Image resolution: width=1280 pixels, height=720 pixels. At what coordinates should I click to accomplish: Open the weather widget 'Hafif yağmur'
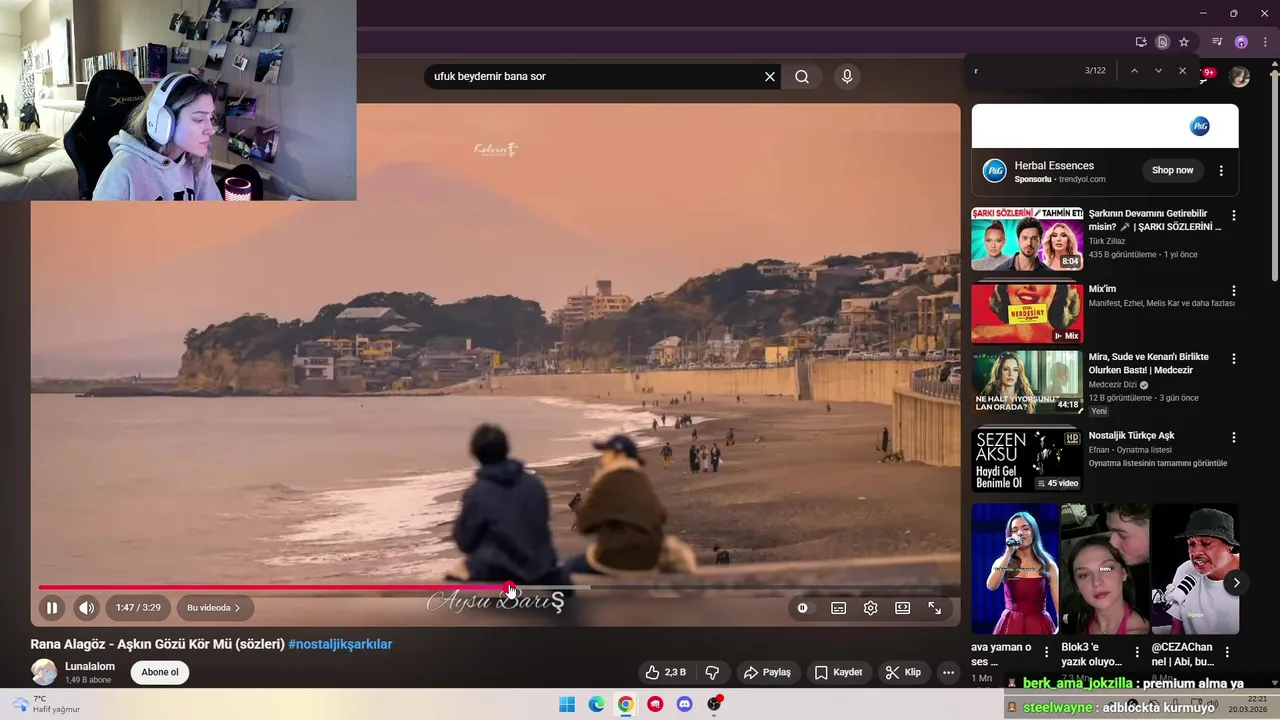[x=46, y=704]
